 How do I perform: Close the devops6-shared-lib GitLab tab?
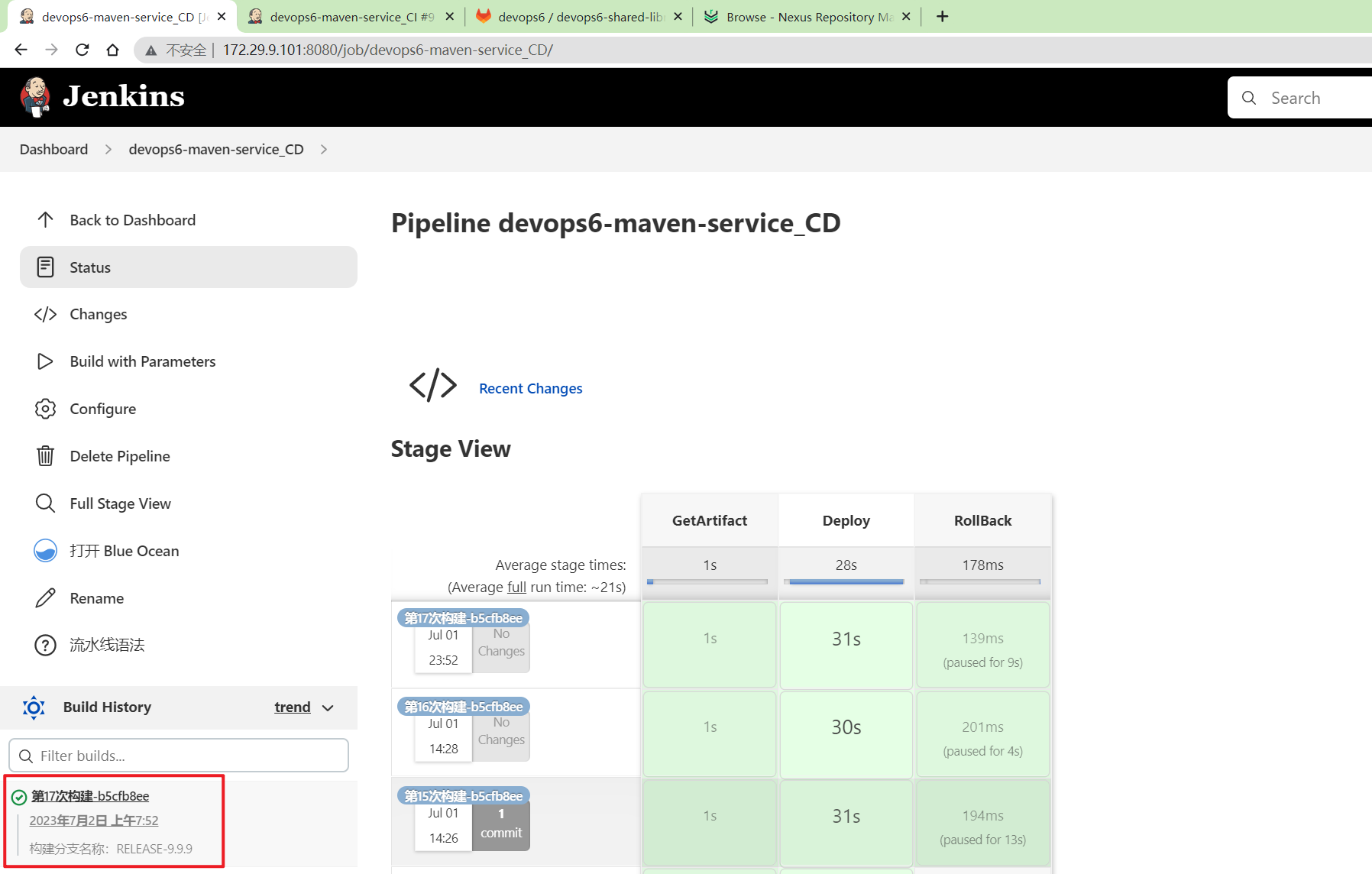pyautogui.click(x=678, y=16)
